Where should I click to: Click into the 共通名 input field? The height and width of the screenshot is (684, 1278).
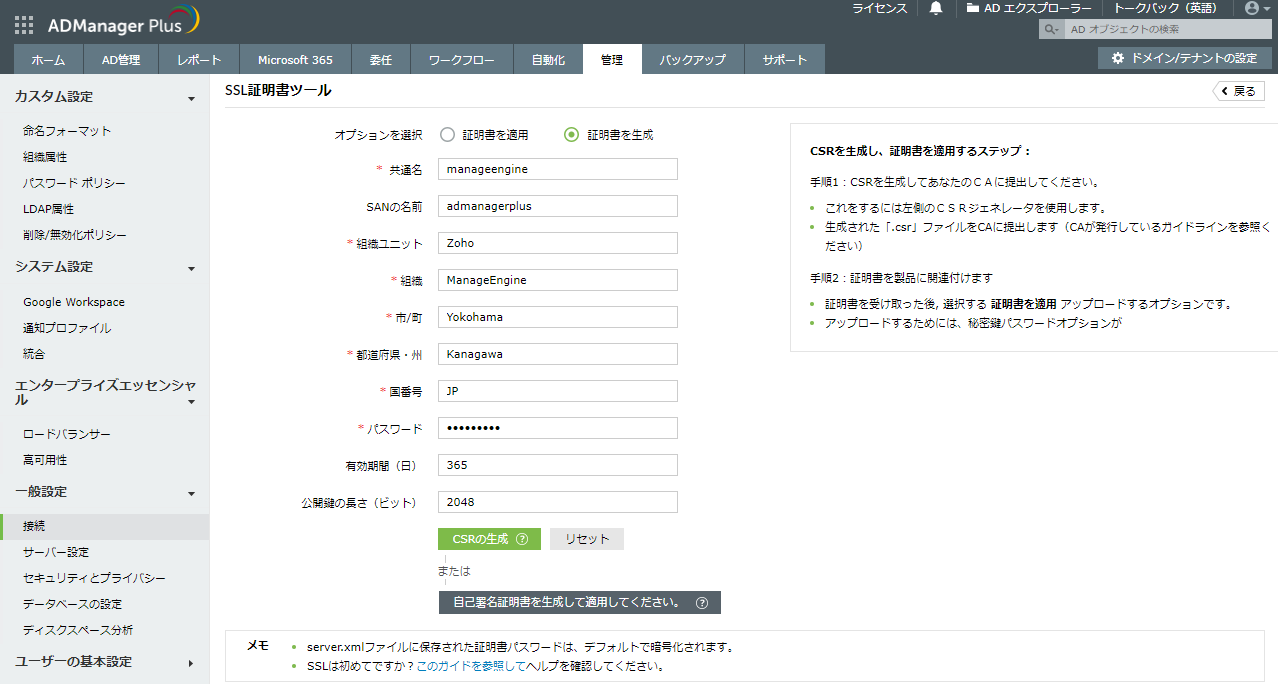(557, 169)
